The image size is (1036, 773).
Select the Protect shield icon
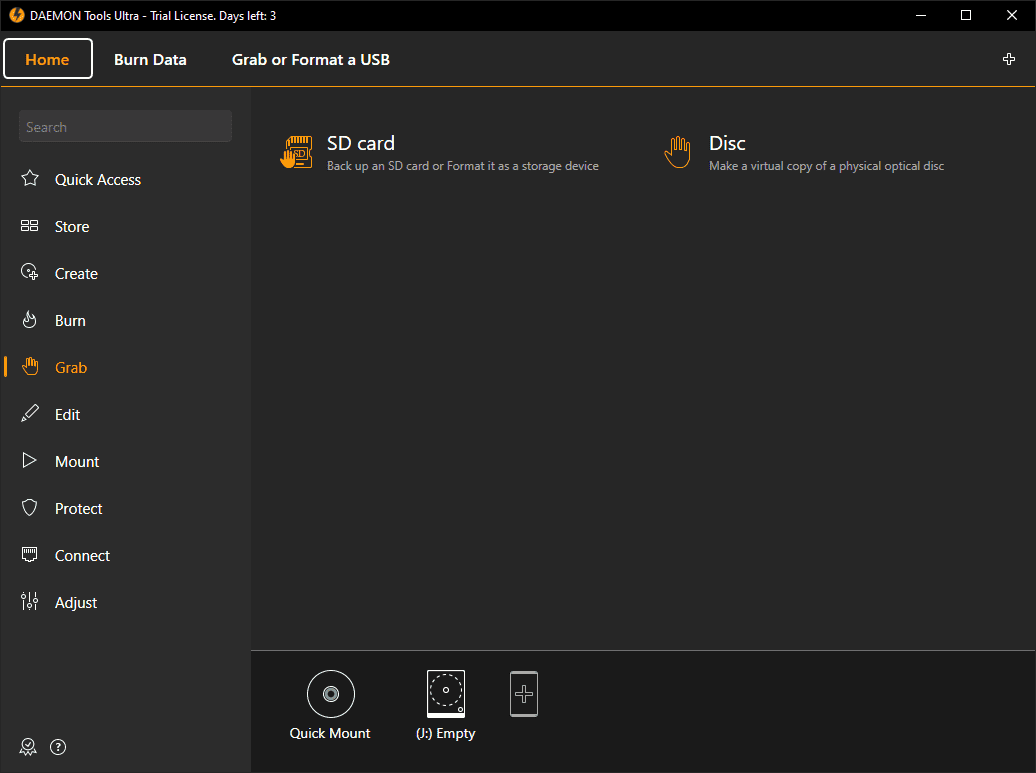pyautogui.click(x=30, y=507)
